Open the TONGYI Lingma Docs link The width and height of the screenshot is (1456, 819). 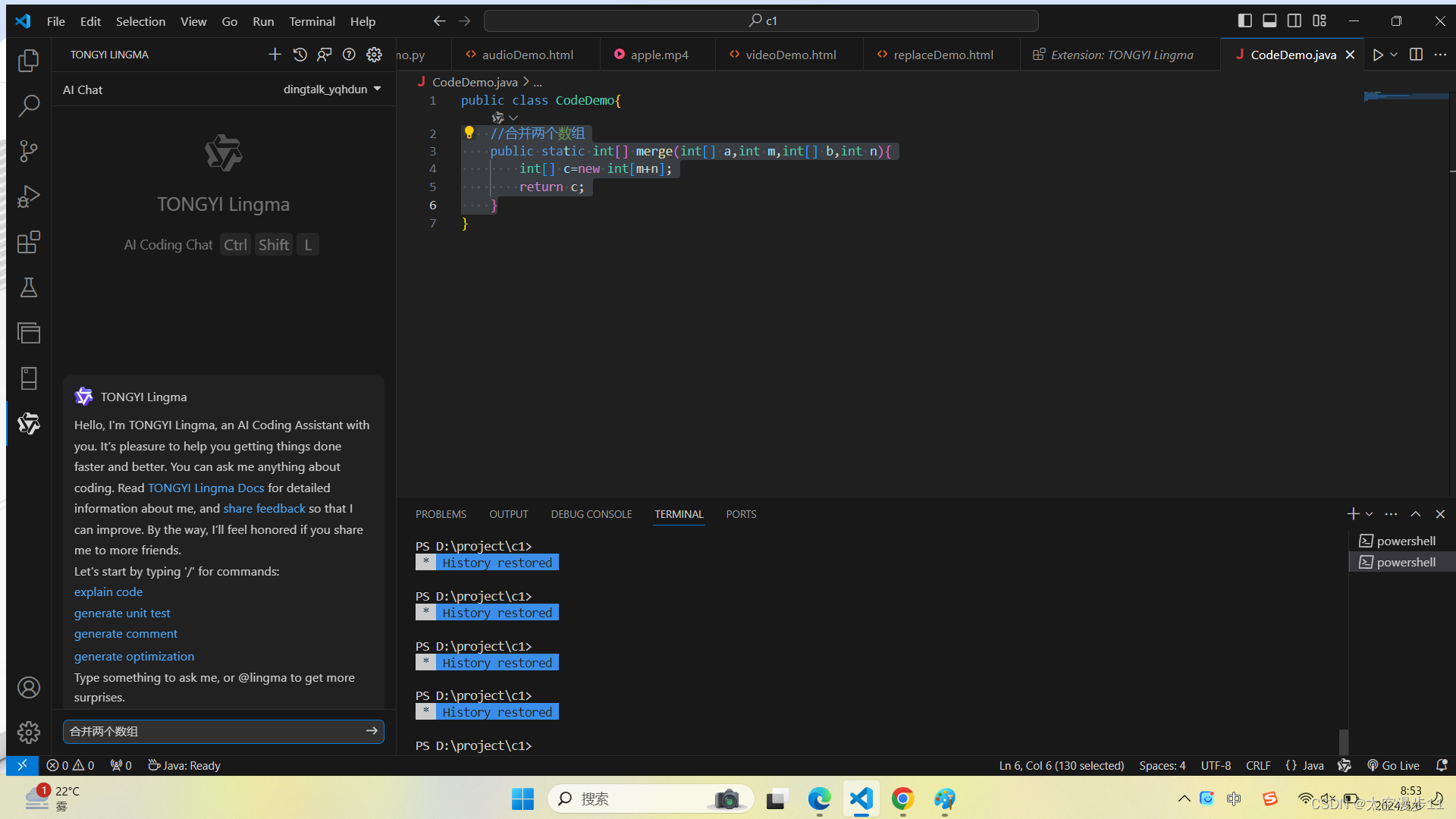[206, 488]
